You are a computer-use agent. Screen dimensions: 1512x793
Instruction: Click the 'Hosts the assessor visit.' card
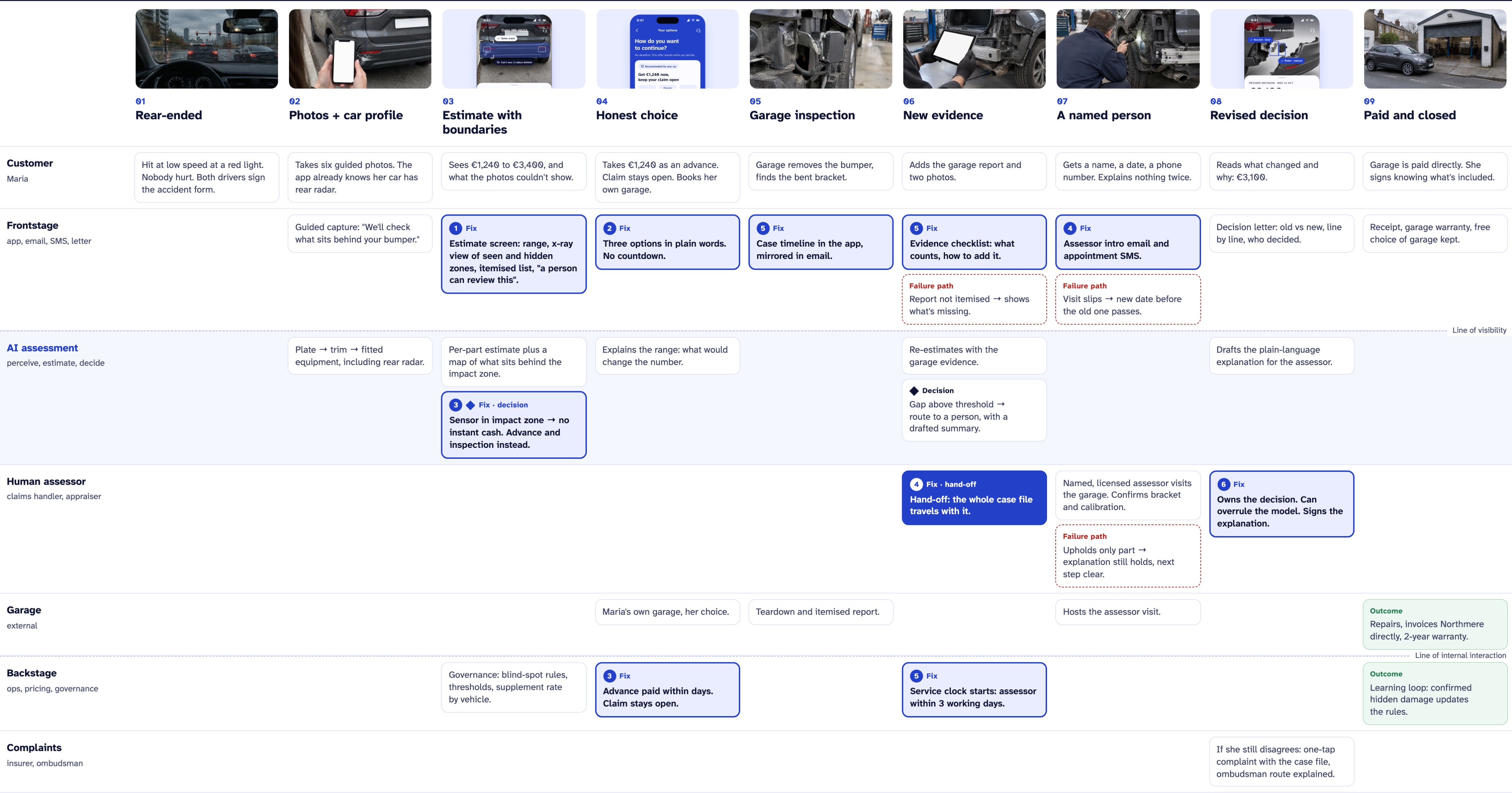click(1128, 612)
